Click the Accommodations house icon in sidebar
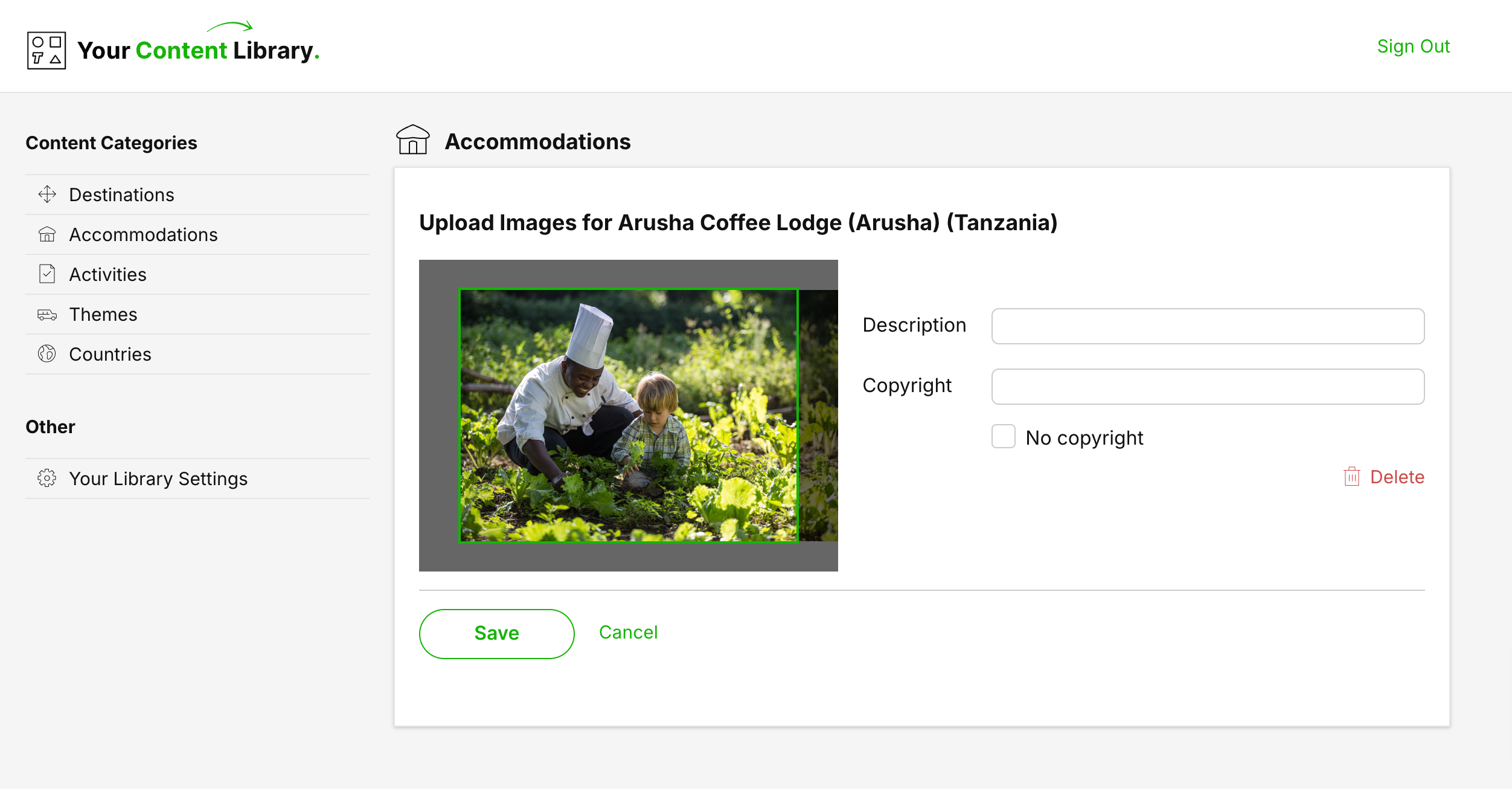1512x789 pixels. [x=47, y=234]
